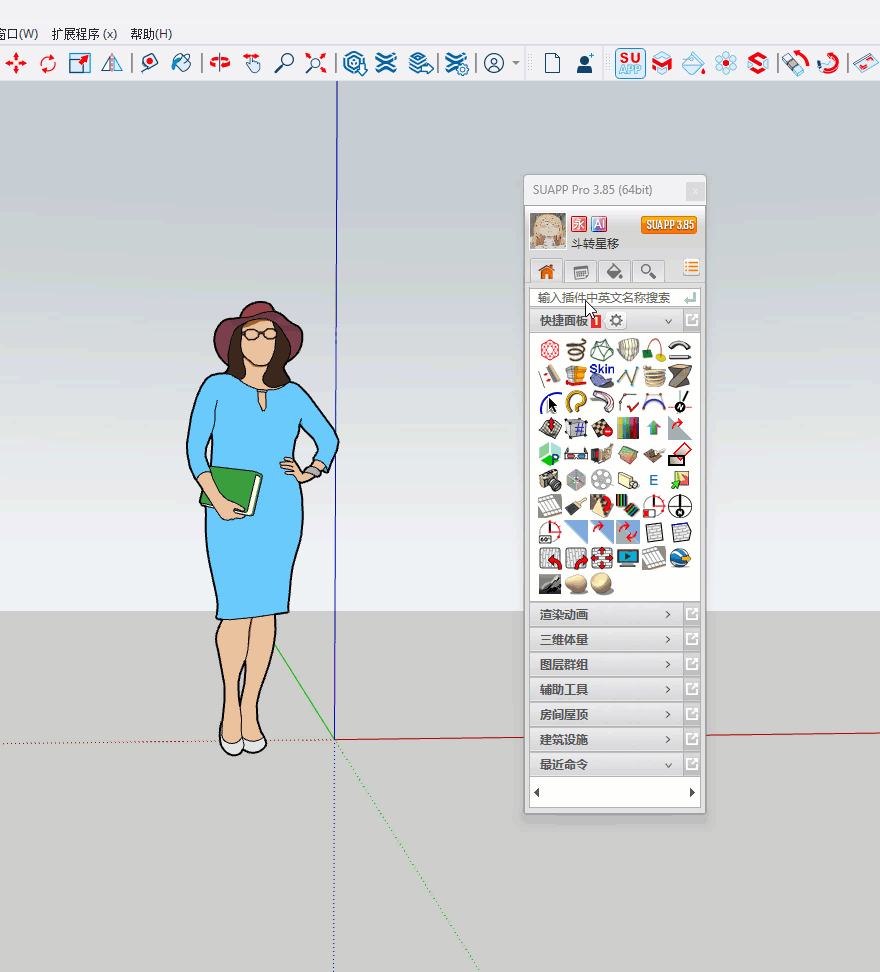
Task: Click the color stripes plugin icon
Action: pyautogui.click(x=627, y=428)
